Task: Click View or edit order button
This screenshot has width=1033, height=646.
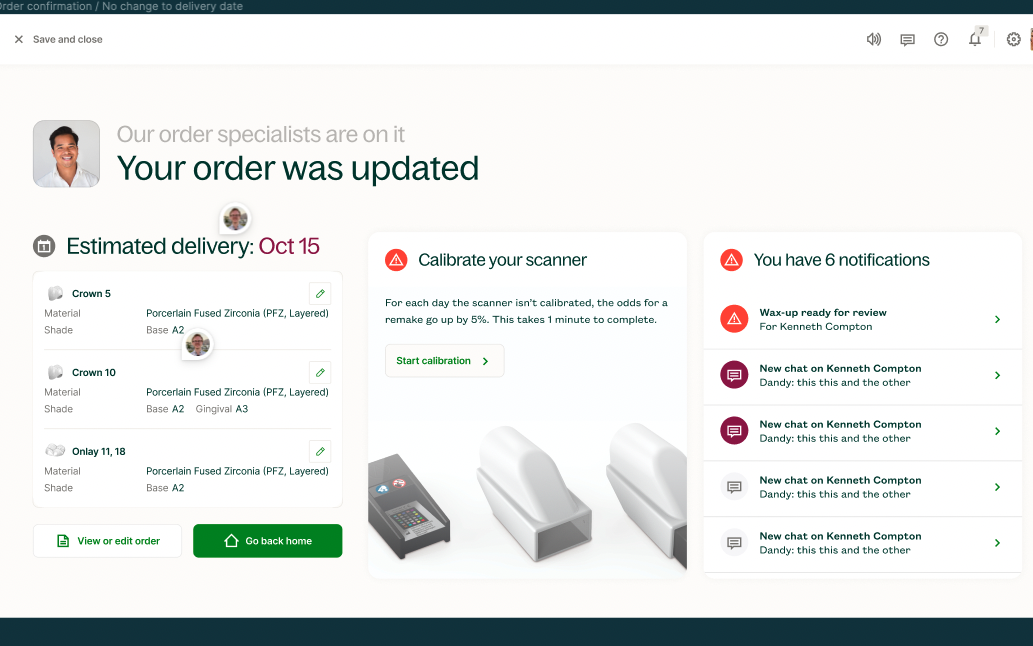Action: (x=107, y=541)
